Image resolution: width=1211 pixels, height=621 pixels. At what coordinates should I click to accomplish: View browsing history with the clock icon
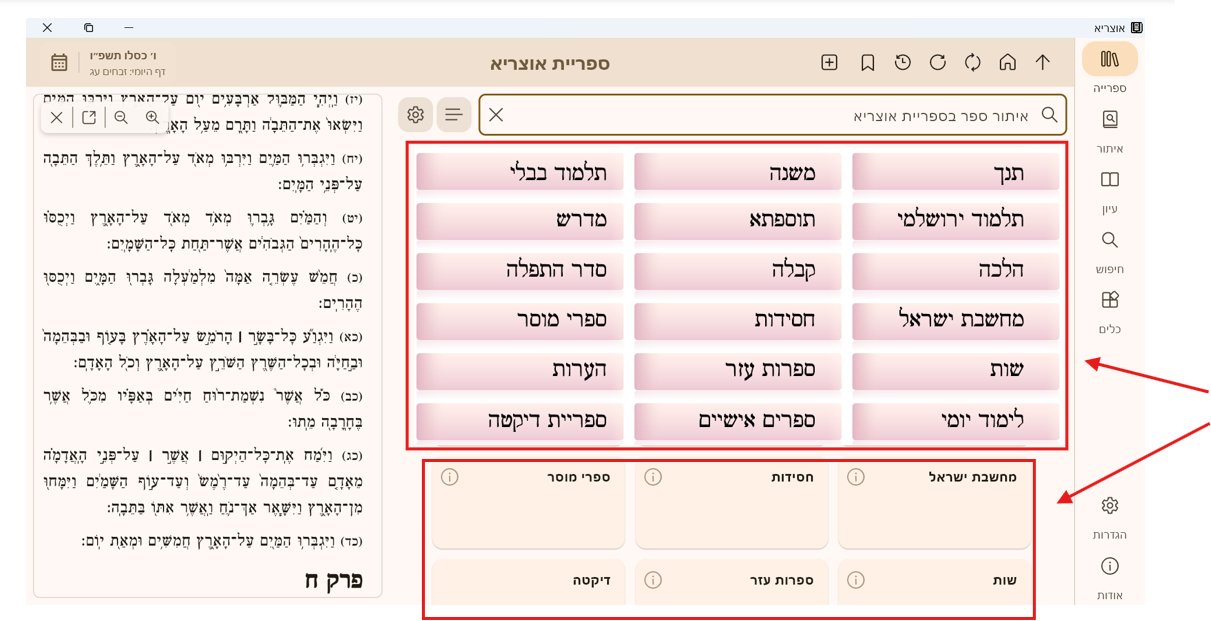[x=902, y=62]
